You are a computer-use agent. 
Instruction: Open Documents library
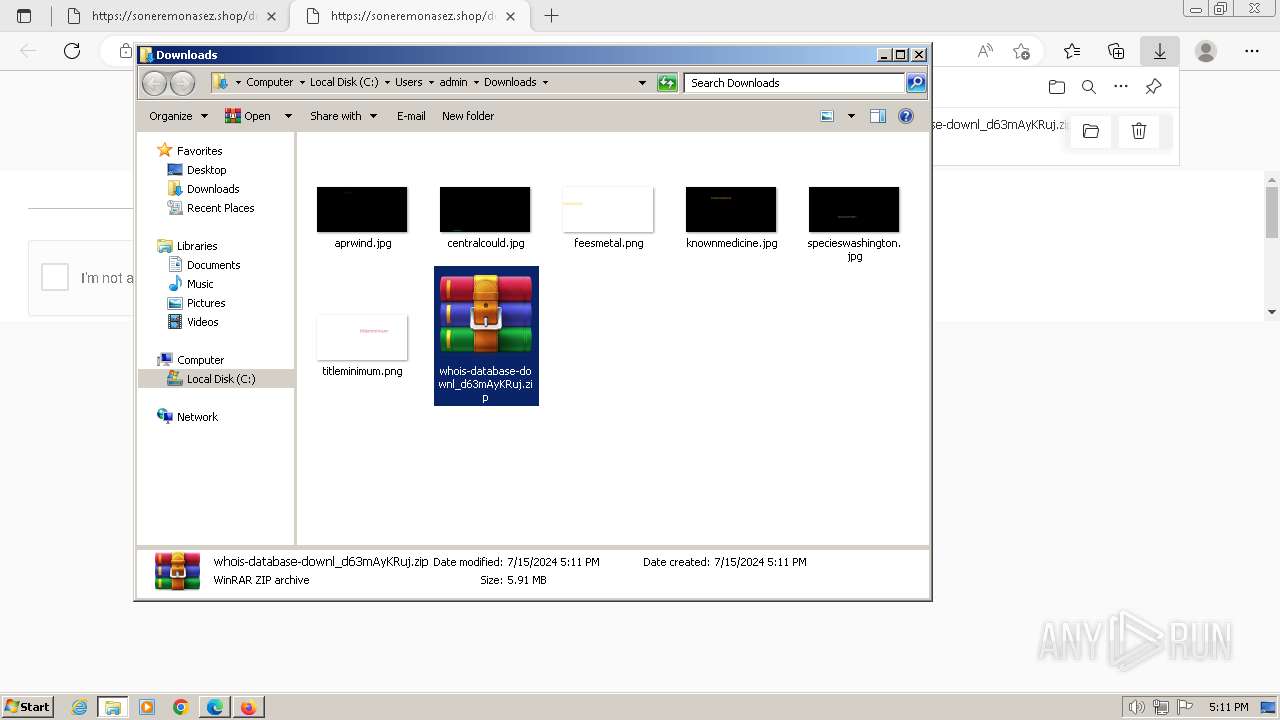coord(213,265)
